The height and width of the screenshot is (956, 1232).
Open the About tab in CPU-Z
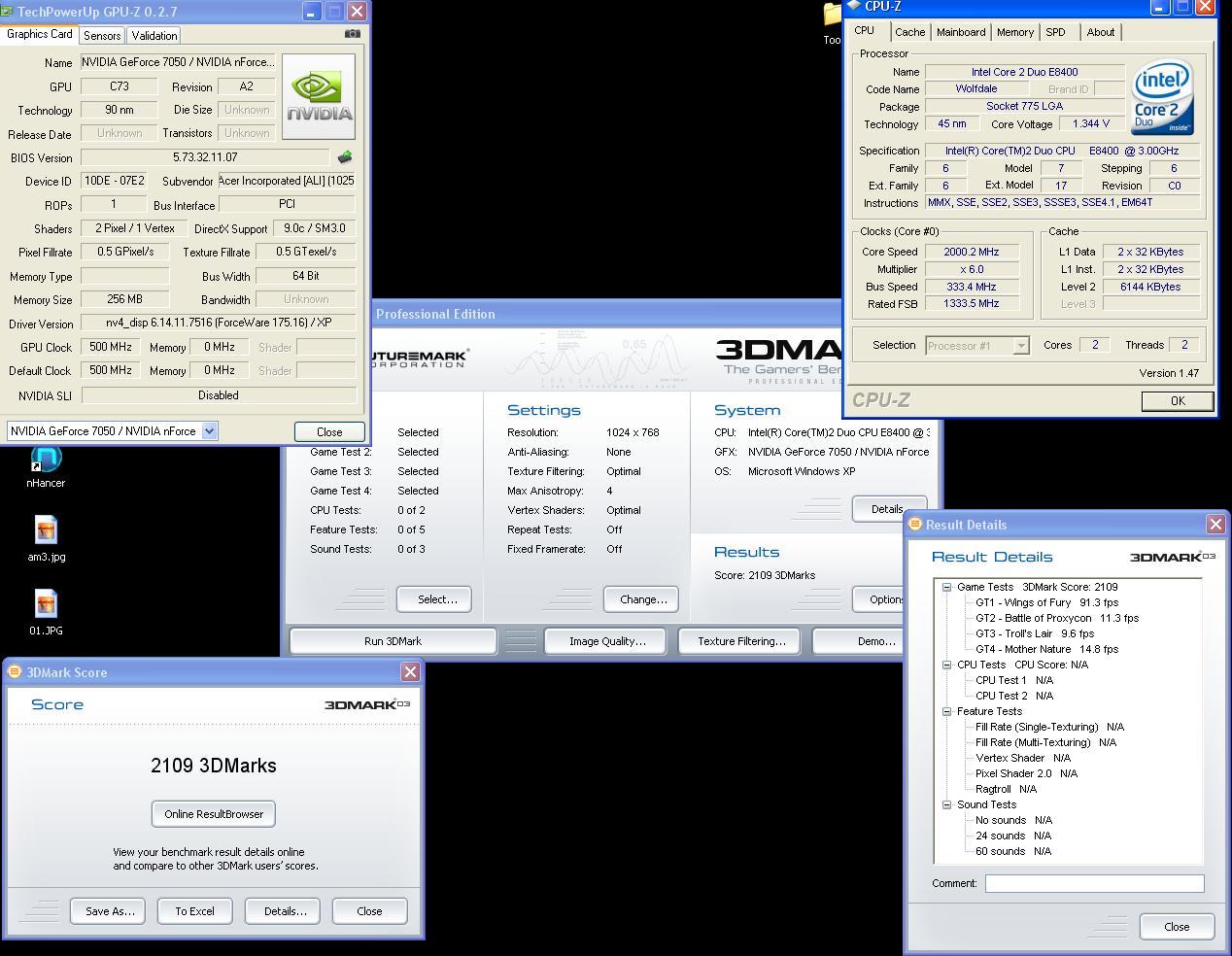(x=1101, y=32)
